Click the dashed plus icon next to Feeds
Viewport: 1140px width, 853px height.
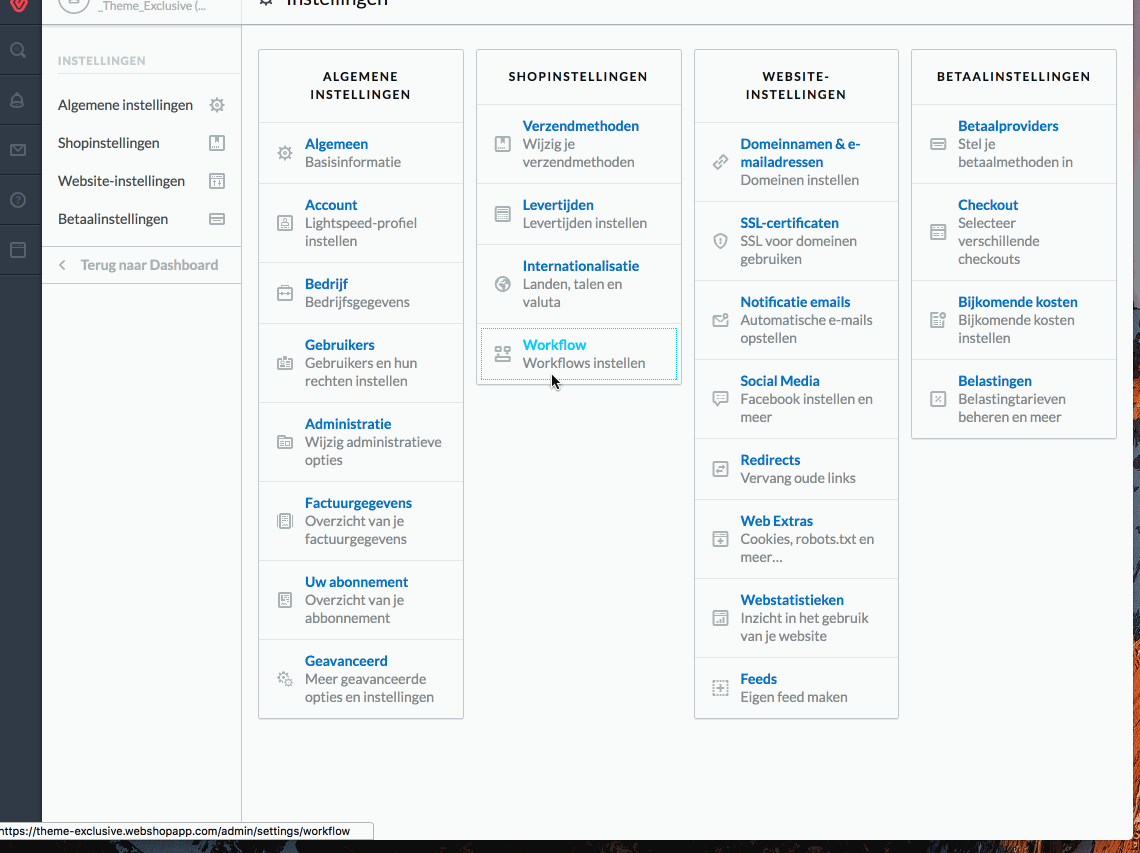pyautogui.click(x=720, y=688)
